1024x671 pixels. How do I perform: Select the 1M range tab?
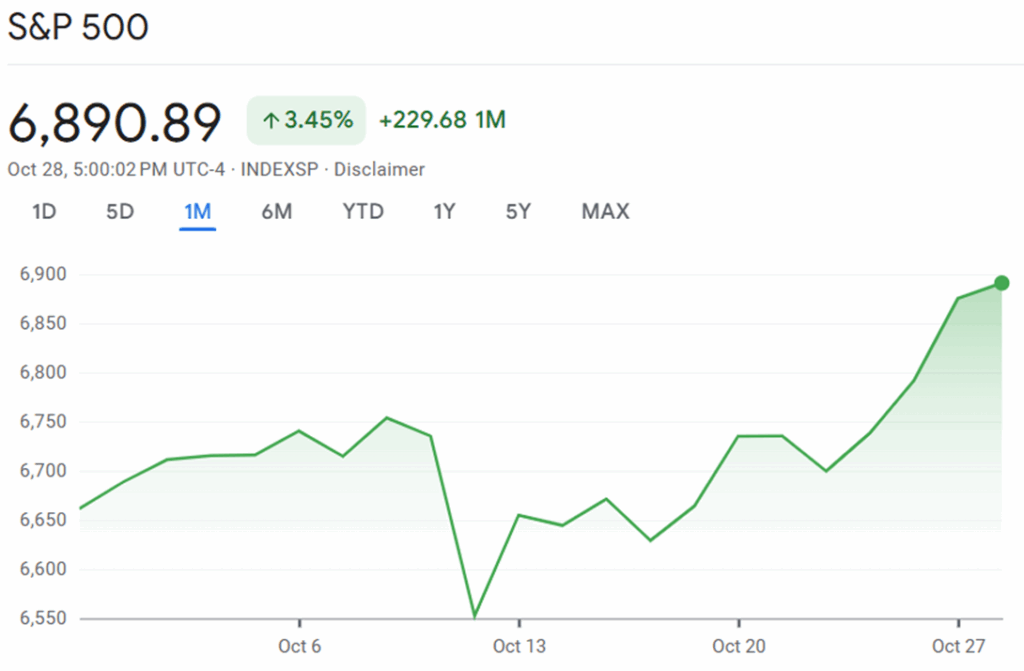198,211
